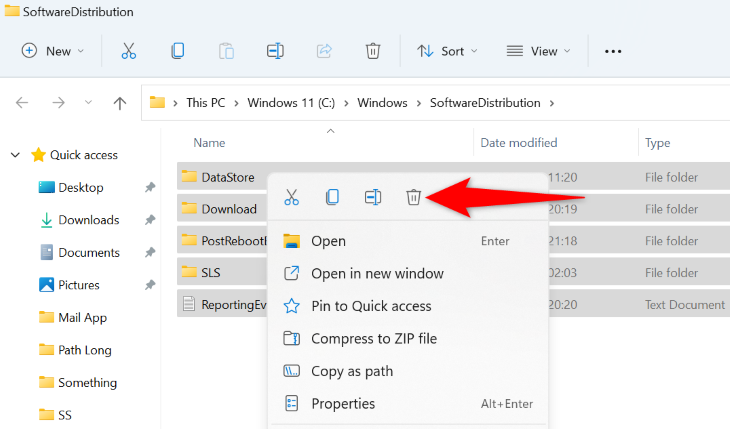Click the pin icon beside Downloads
This screenshot has width=730, height=429.
point(150,219)
